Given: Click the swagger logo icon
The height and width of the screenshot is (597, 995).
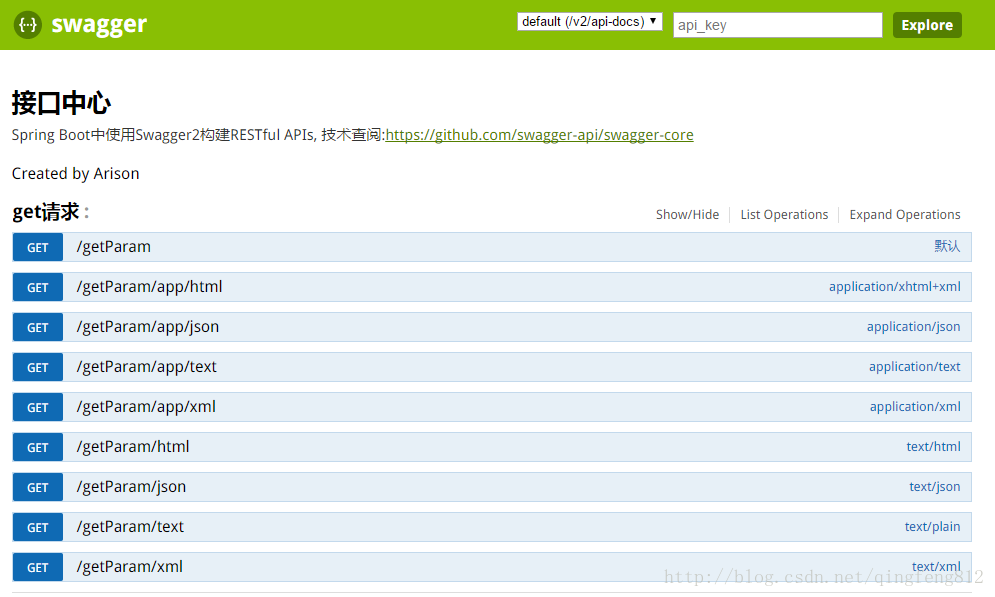Looking at the screenshot, I should pos(28,25).
